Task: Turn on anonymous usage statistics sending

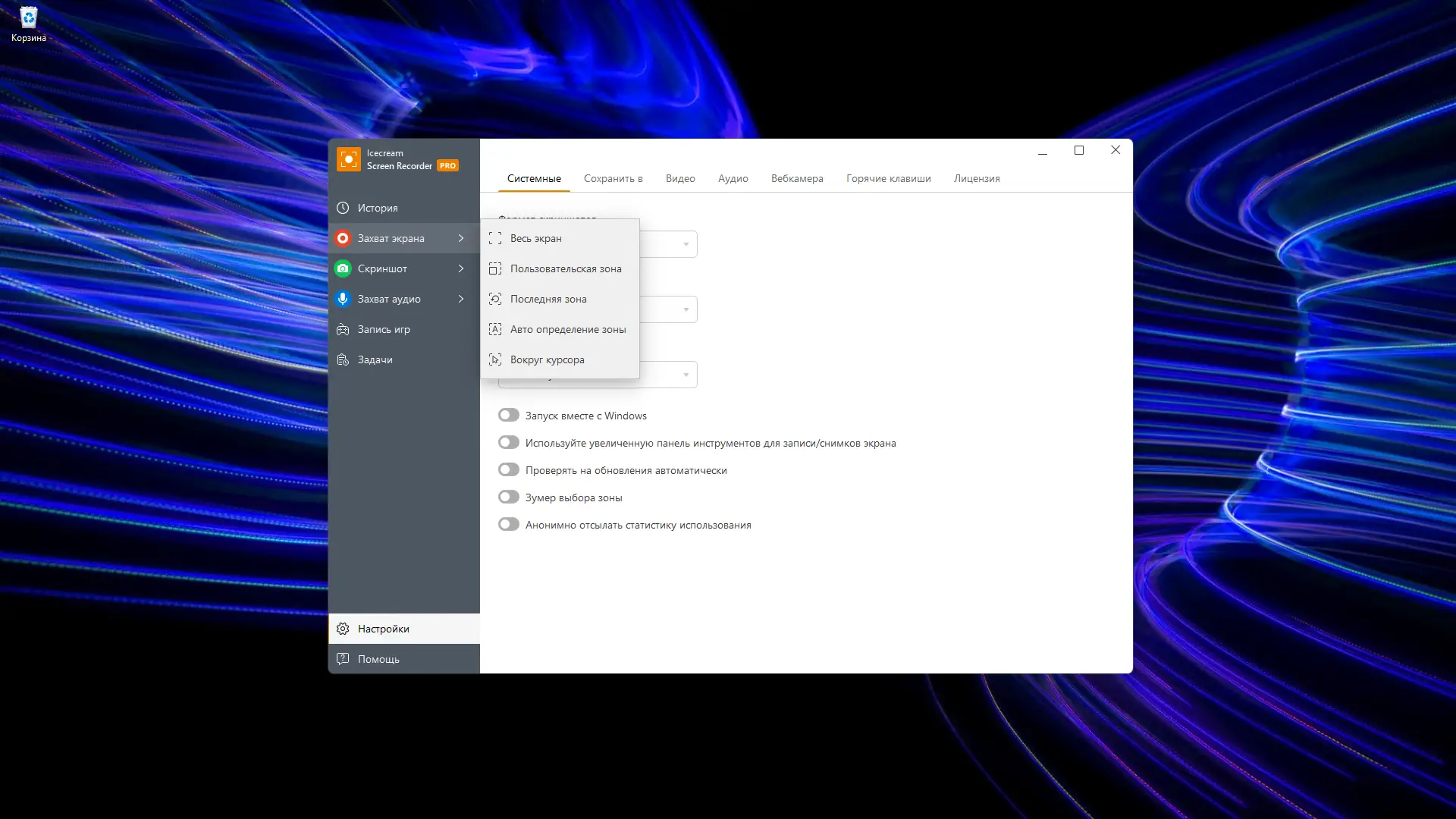Action: (x=508, y=523)
